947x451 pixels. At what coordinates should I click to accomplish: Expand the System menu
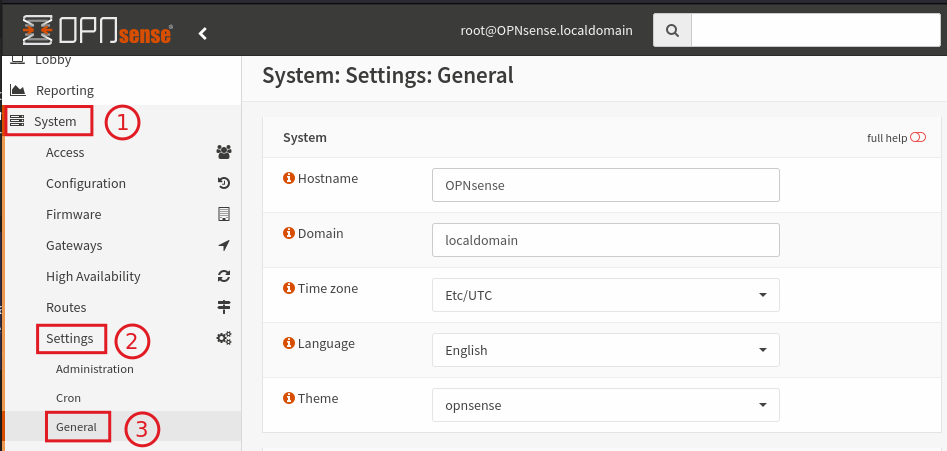click(x=55, y=121)
